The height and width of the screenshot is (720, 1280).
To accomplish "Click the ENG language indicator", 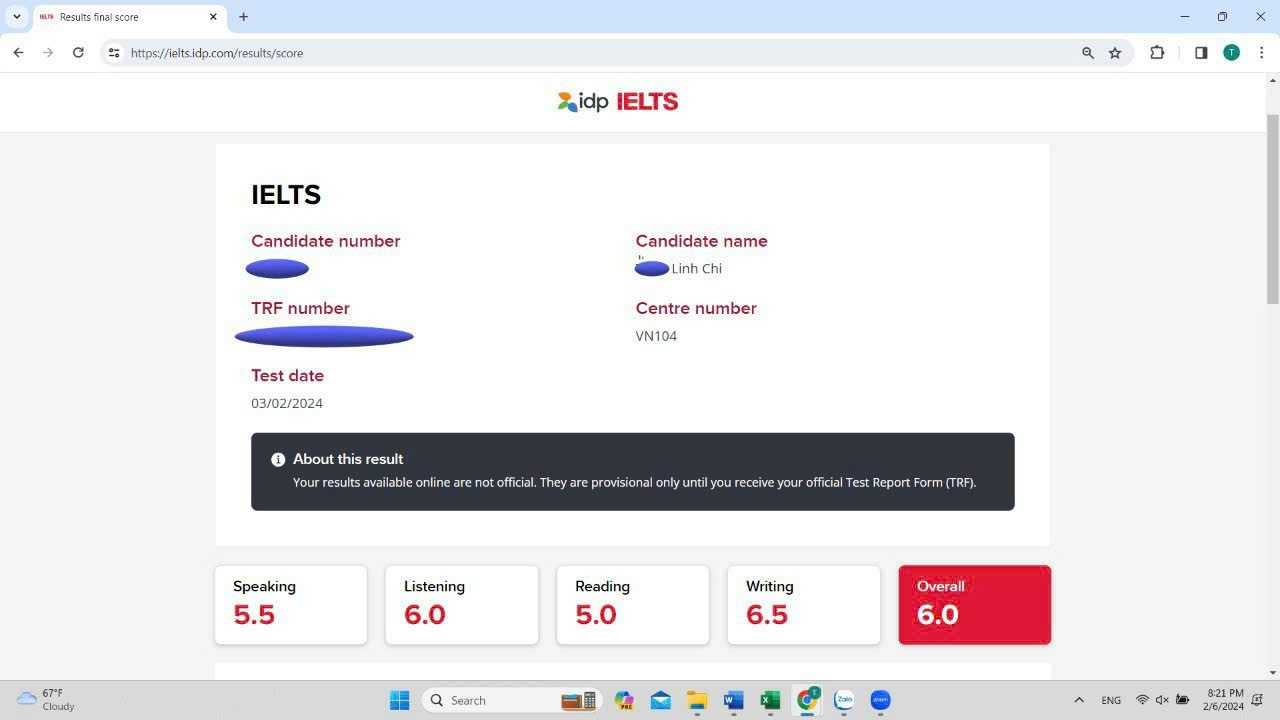I will pyautogui.click(x=1111, y=700).
